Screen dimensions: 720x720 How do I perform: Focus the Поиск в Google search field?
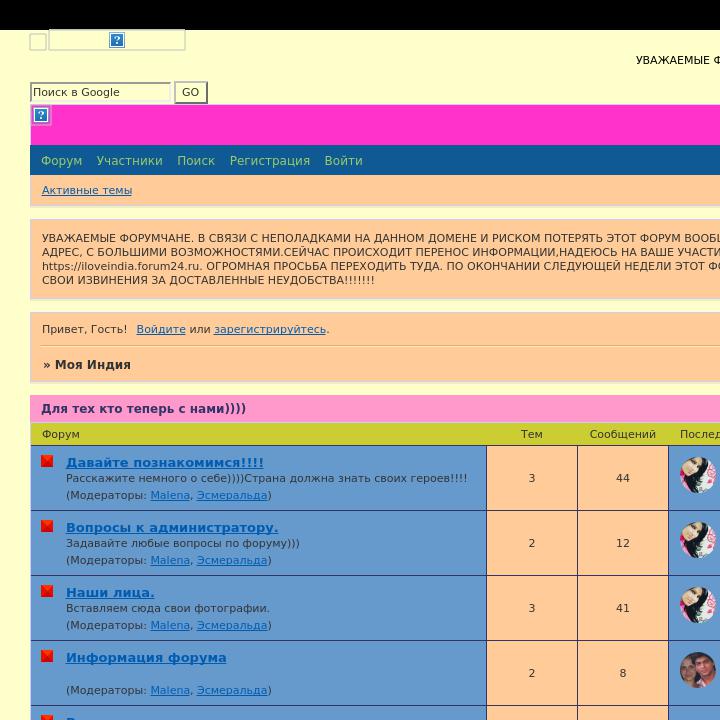coord(101,92)
